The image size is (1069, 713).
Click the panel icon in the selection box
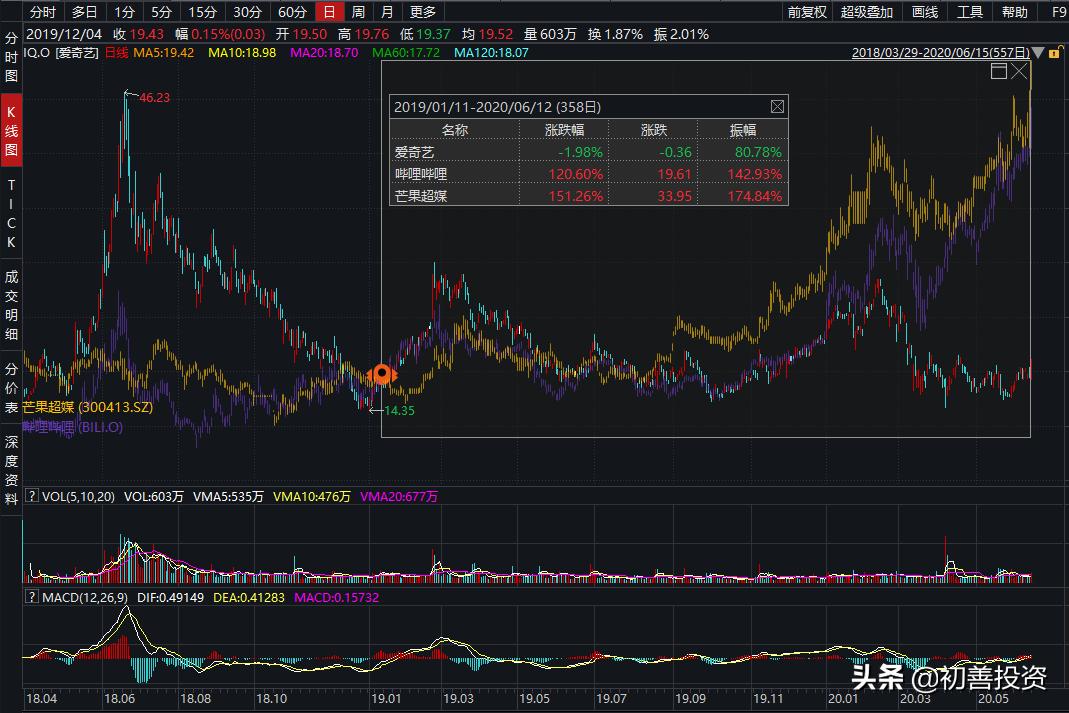click(998, 71)
